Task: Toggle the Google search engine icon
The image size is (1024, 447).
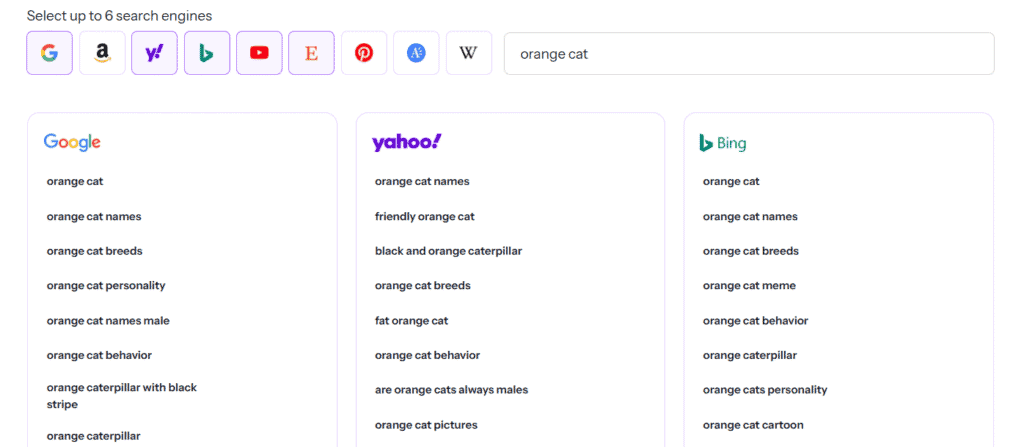Action: click(49, 53)
